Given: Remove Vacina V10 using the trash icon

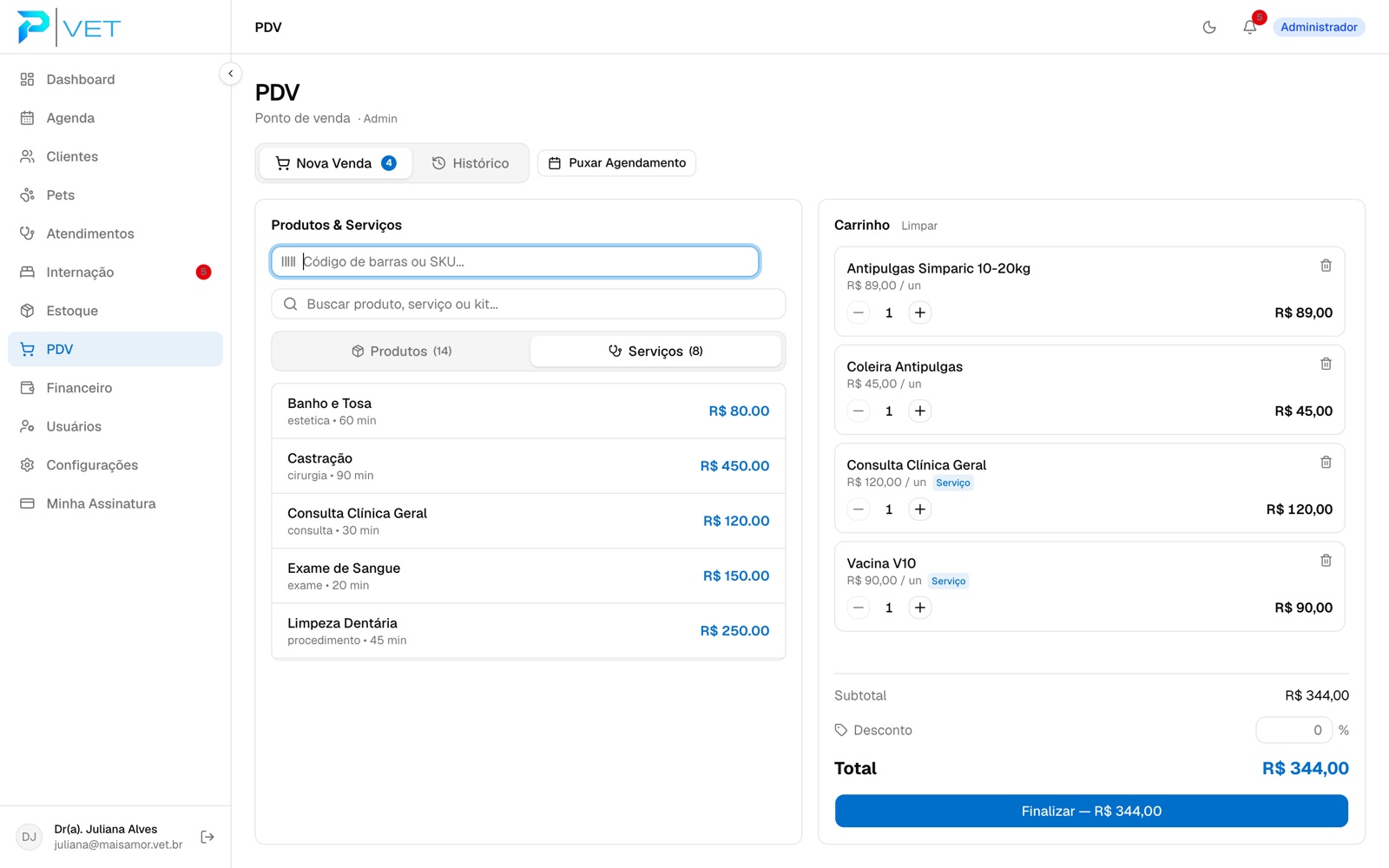Looking at the screenshot, I should (1326, 561).
